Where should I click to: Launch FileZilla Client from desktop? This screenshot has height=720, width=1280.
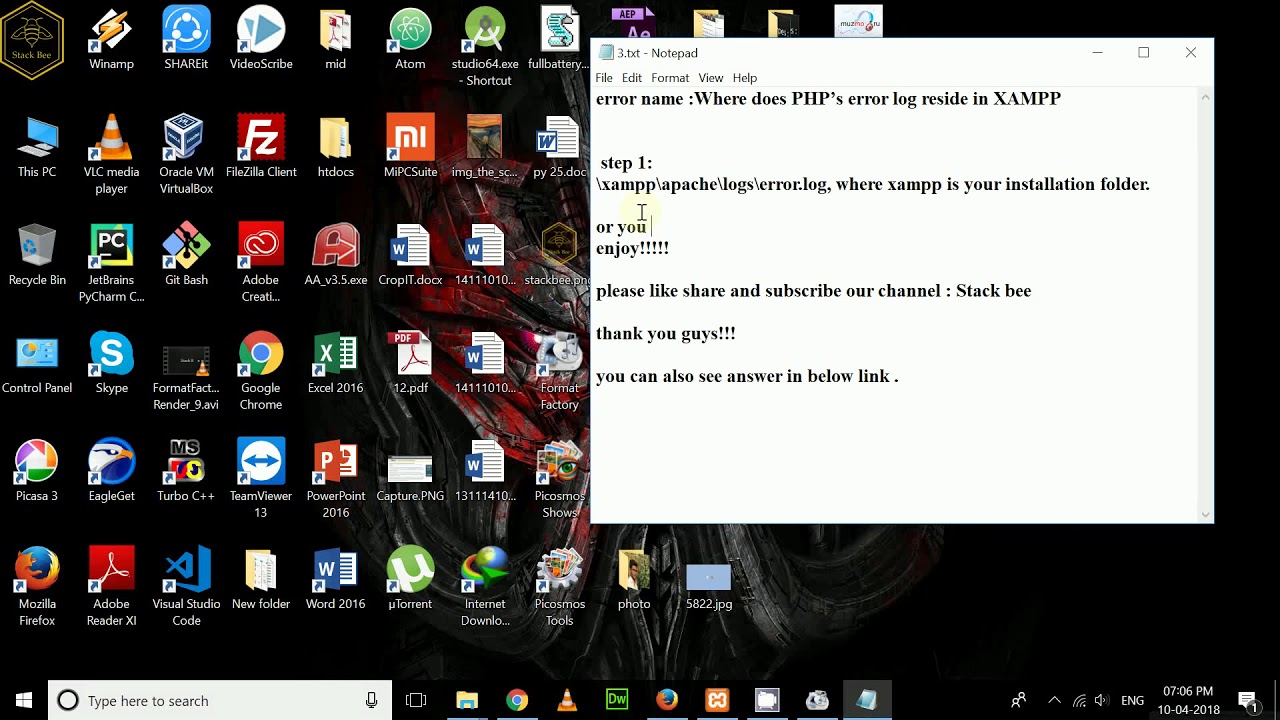pyautogui.click(x=261, y=147)
